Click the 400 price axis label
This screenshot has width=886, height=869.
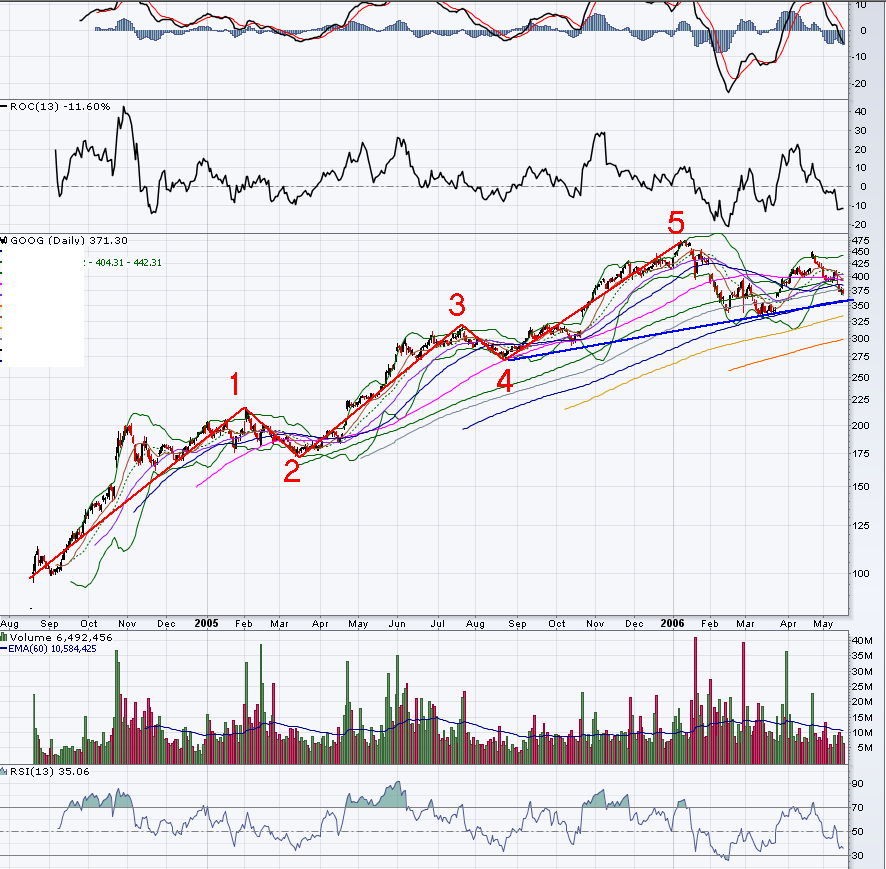(x=861, y=277)
